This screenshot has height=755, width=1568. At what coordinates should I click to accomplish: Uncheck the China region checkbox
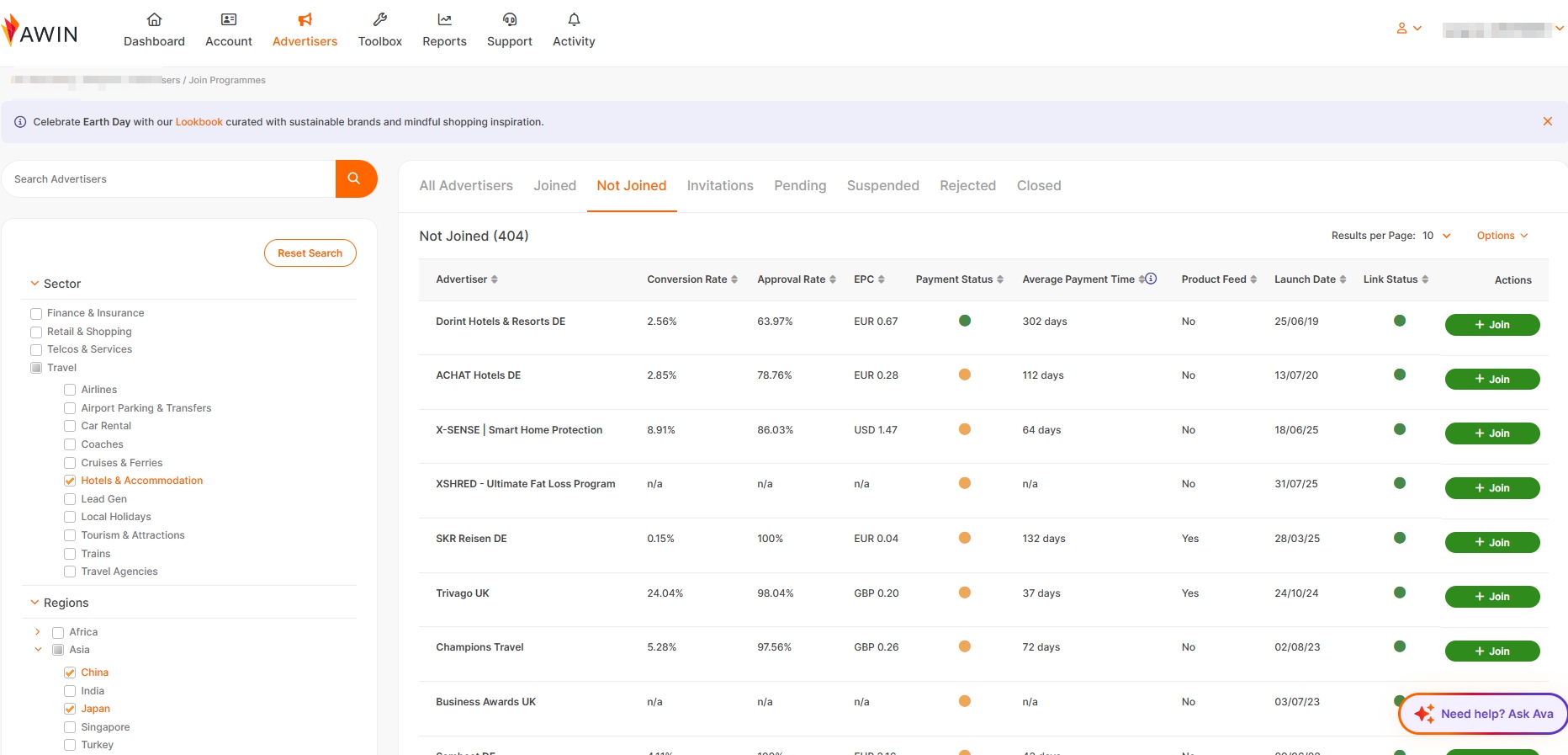point(70,673)
